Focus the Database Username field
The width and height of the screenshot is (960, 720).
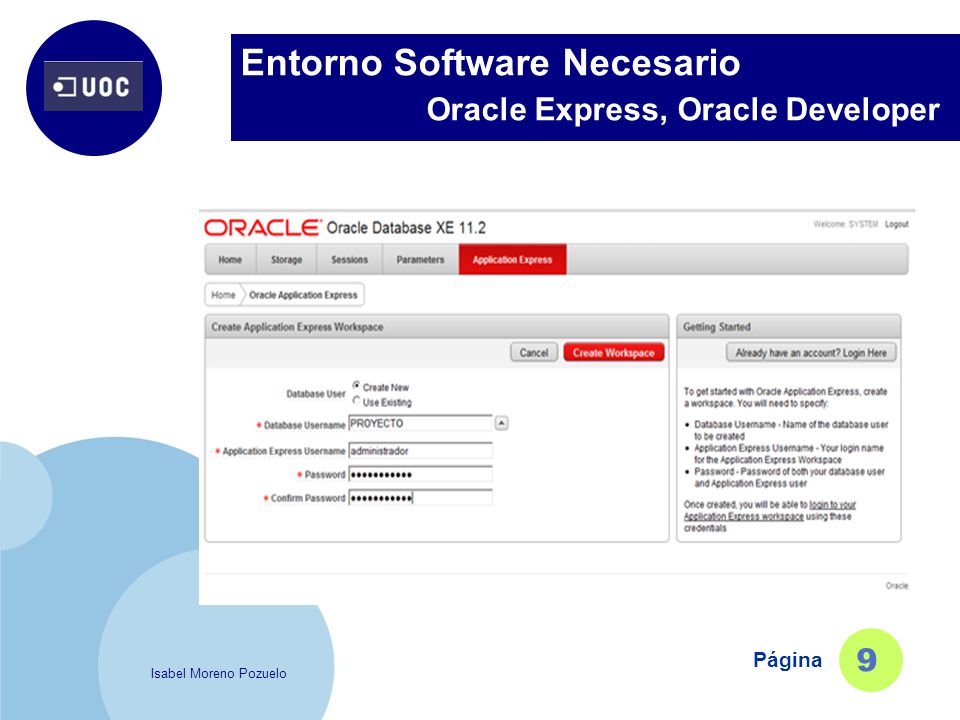pyautogui.click(x=420, y=423)
